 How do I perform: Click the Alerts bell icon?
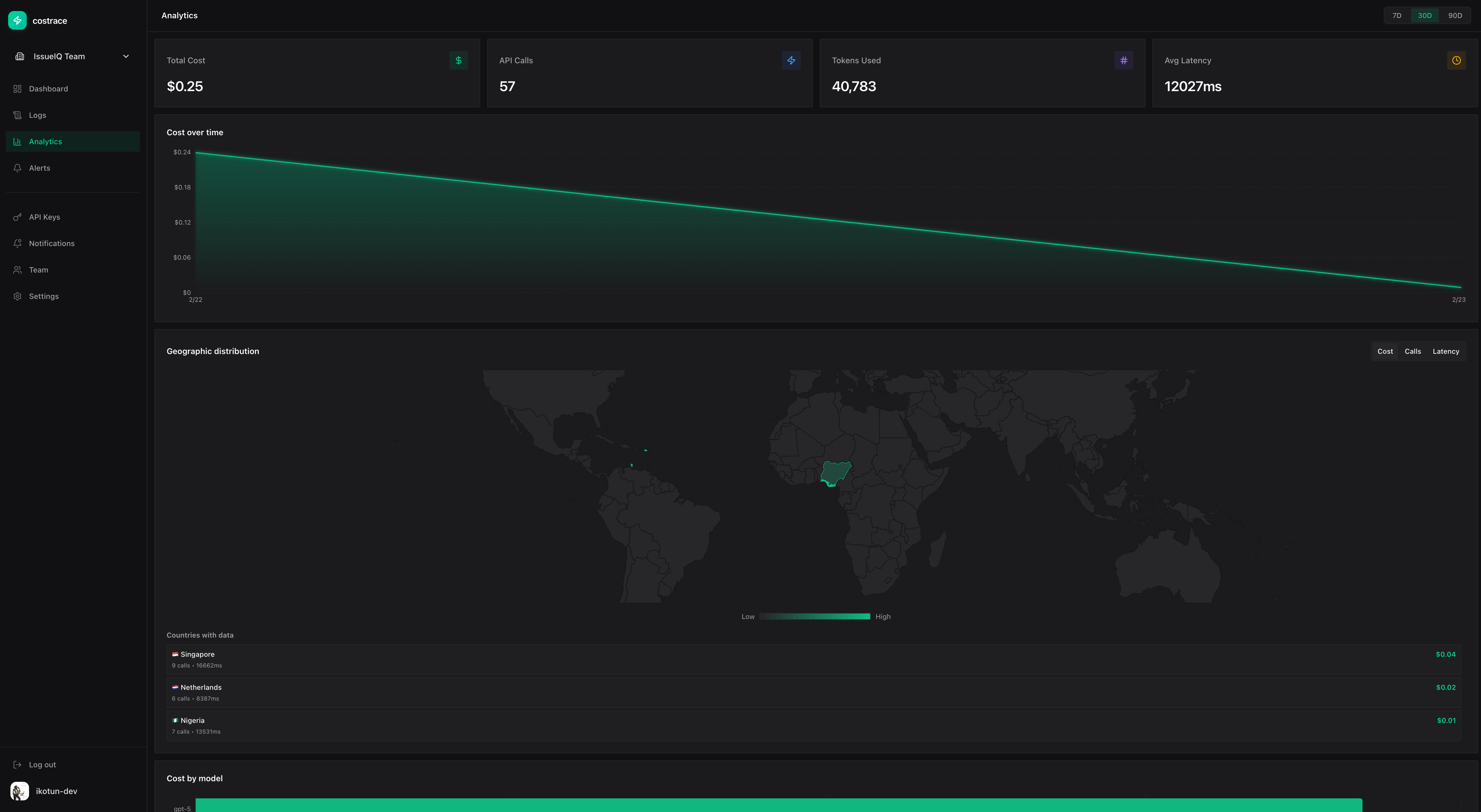(x=17, y=167)
